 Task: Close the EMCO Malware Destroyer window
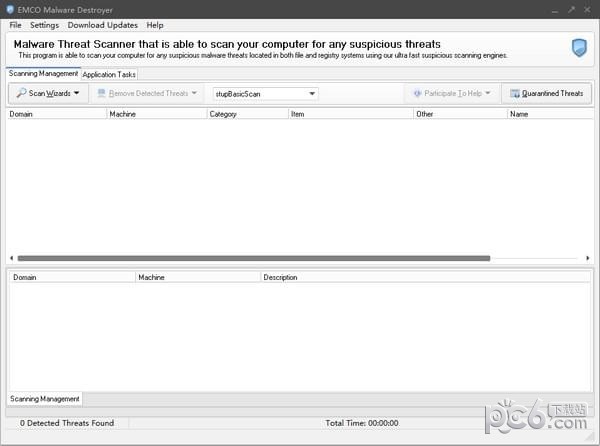tap(587, 10)
